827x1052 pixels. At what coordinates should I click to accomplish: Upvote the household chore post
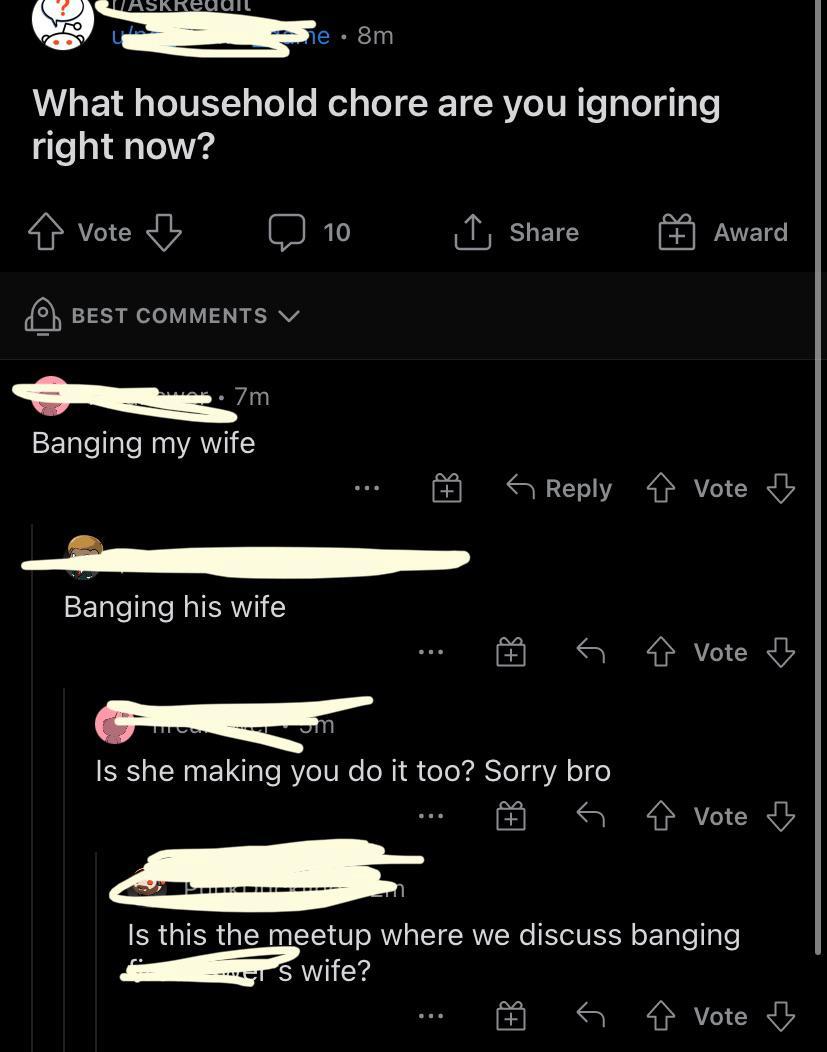pyautogui.click(x=46, y=232)
